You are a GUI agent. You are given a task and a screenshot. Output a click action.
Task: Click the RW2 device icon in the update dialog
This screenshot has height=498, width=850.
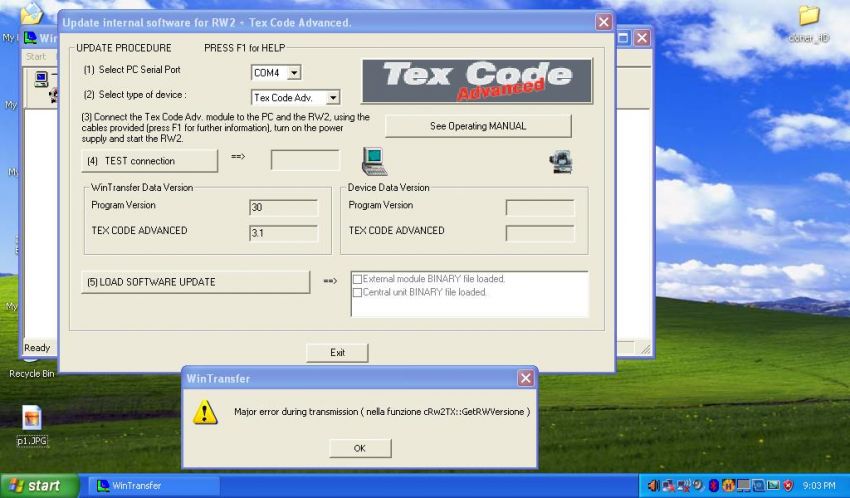click(x=561, y=161)
